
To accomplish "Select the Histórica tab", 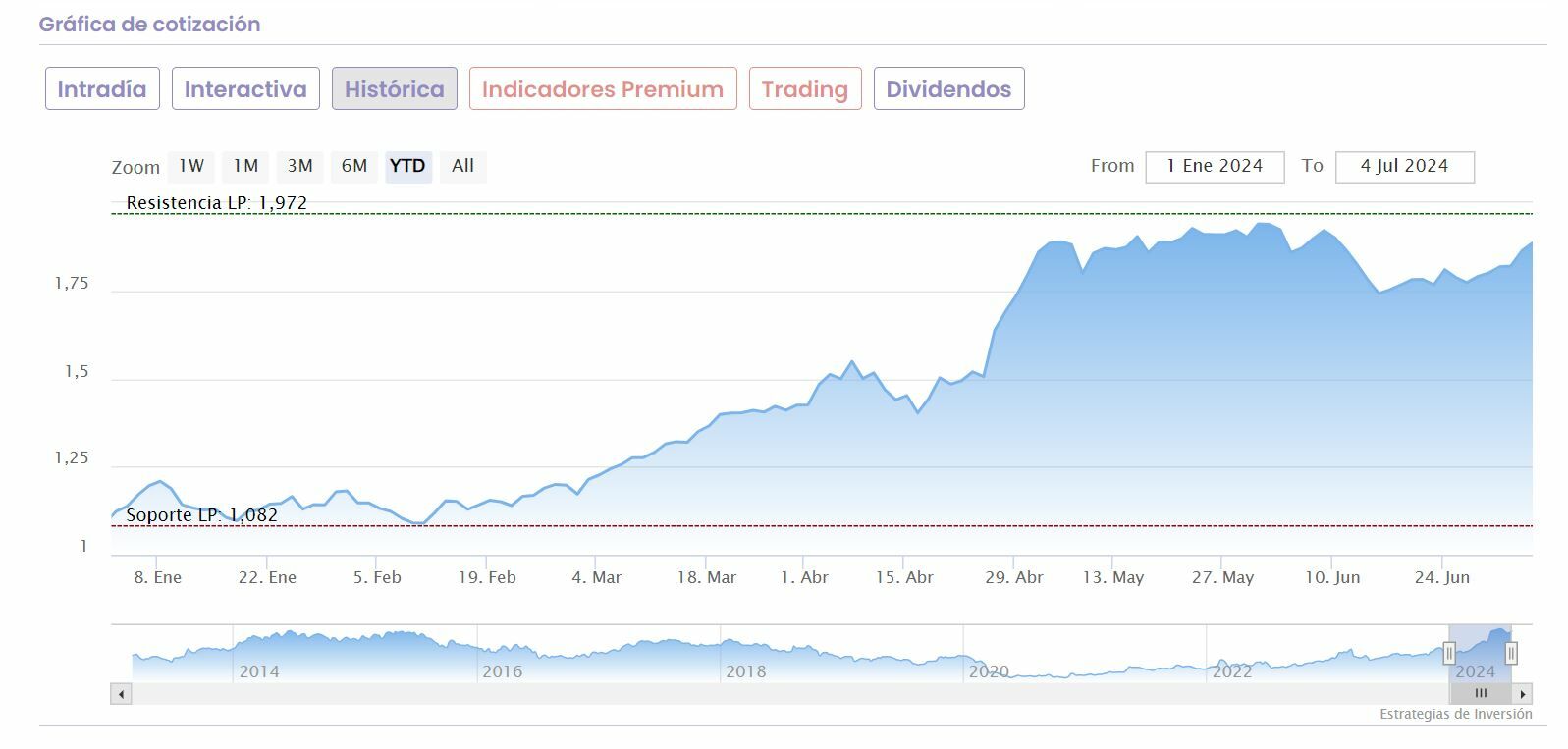I will 395,89.
